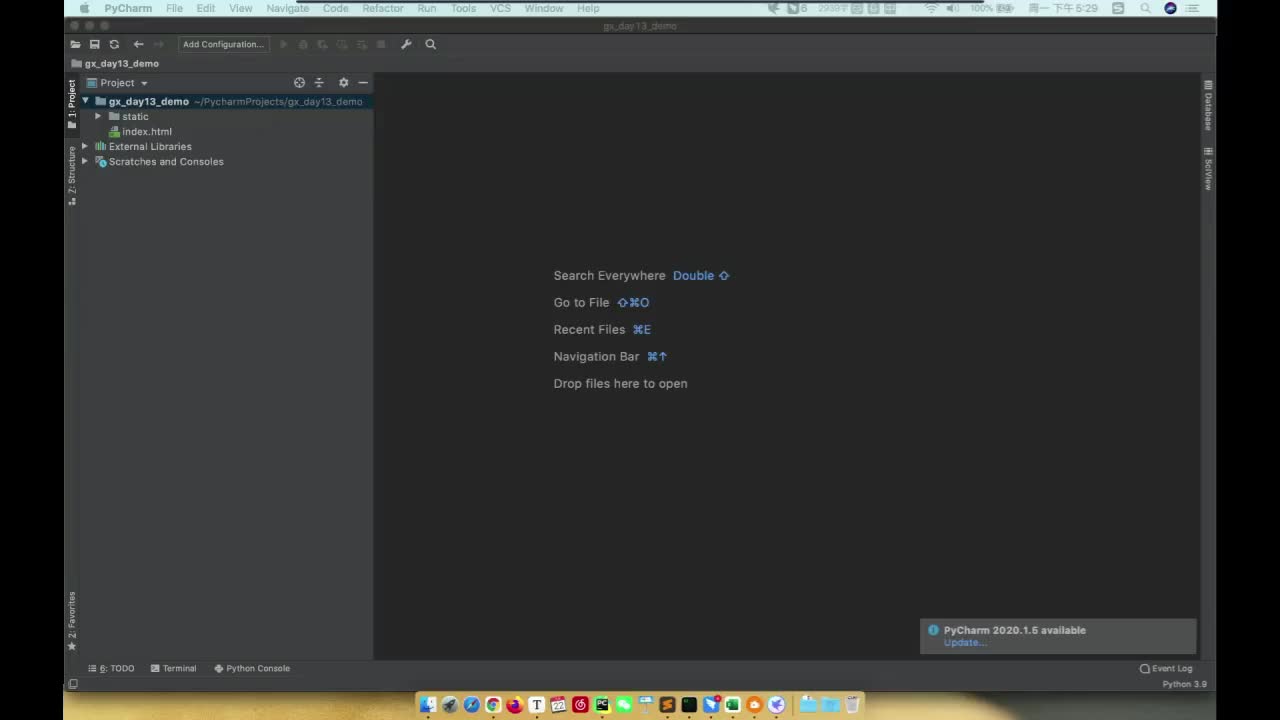1280x720 pixels.
Task: Expand External Libraries node
Action: click(x=85, y=146)
